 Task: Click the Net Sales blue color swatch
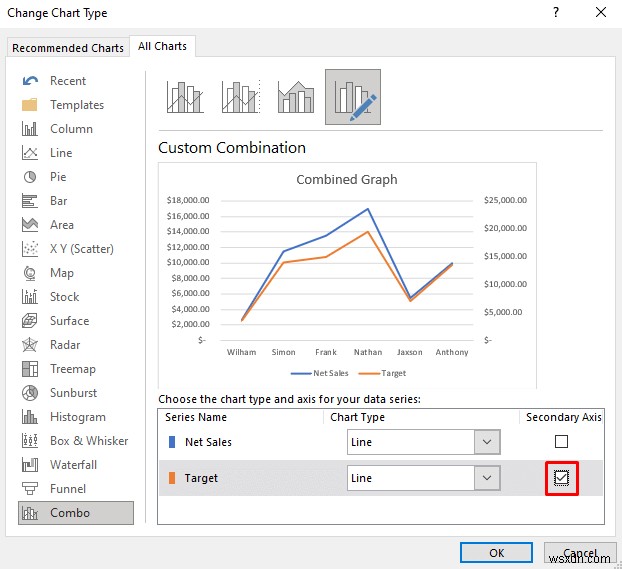[172, 442]
